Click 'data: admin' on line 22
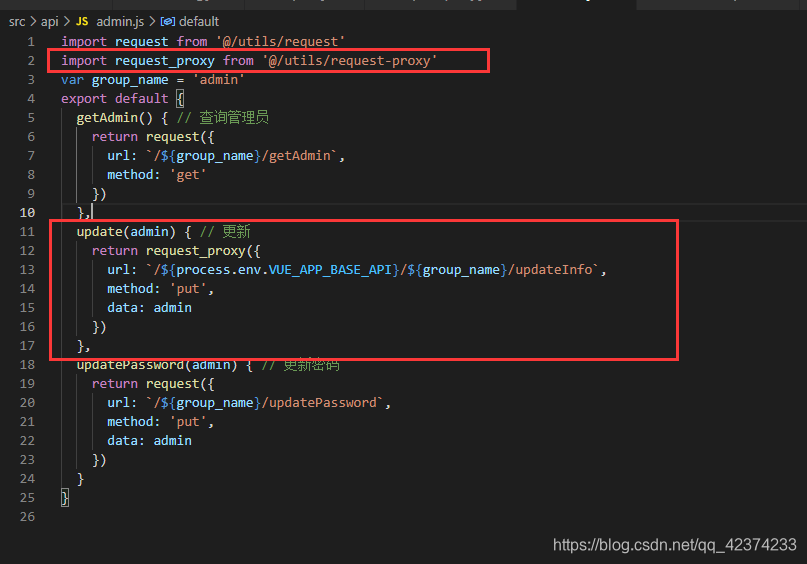807x564 pixels. click(x=149, y=441)
